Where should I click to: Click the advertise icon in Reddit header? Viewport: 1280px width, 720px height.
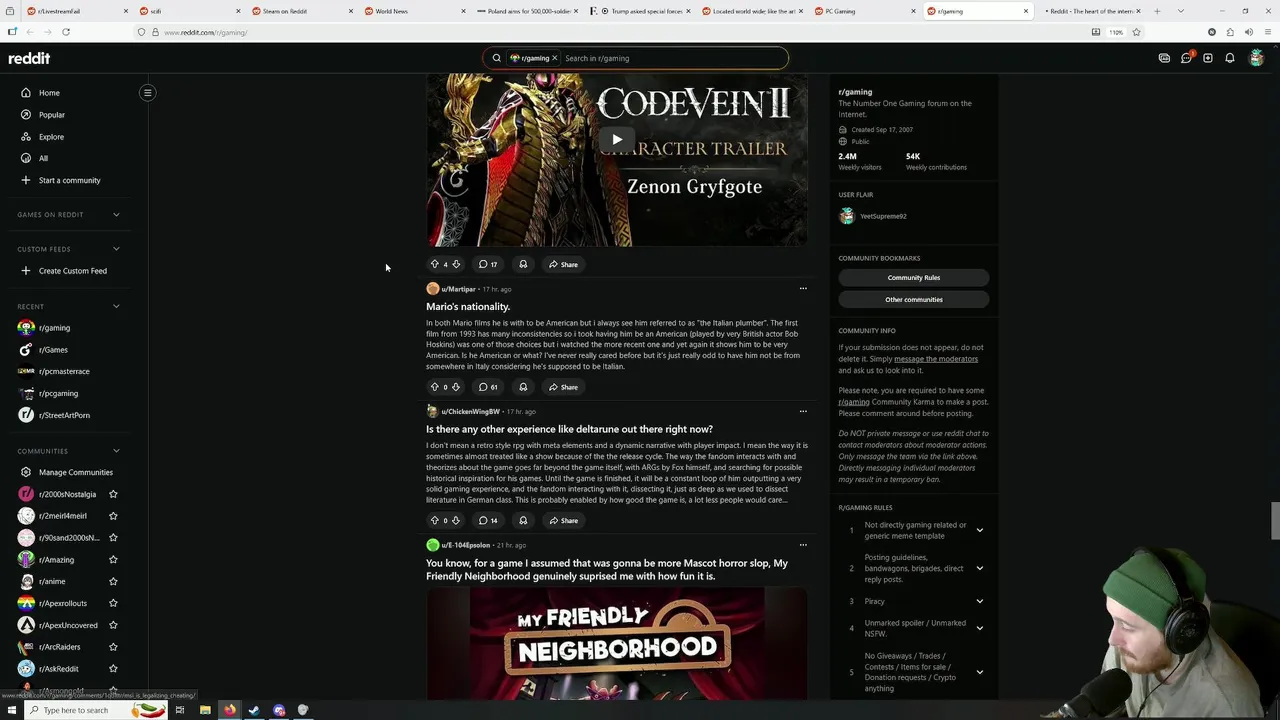point(1164,58)
